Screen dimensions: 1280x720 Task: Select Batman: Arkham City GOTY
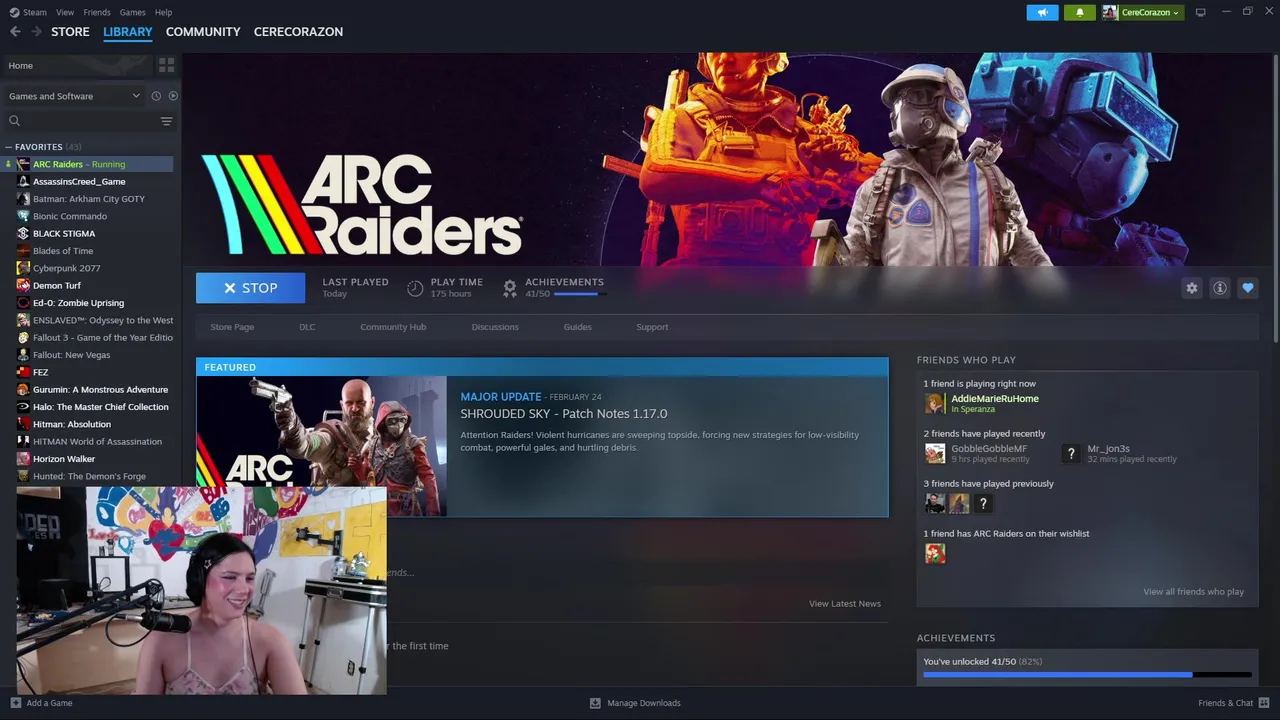point(89,199)
